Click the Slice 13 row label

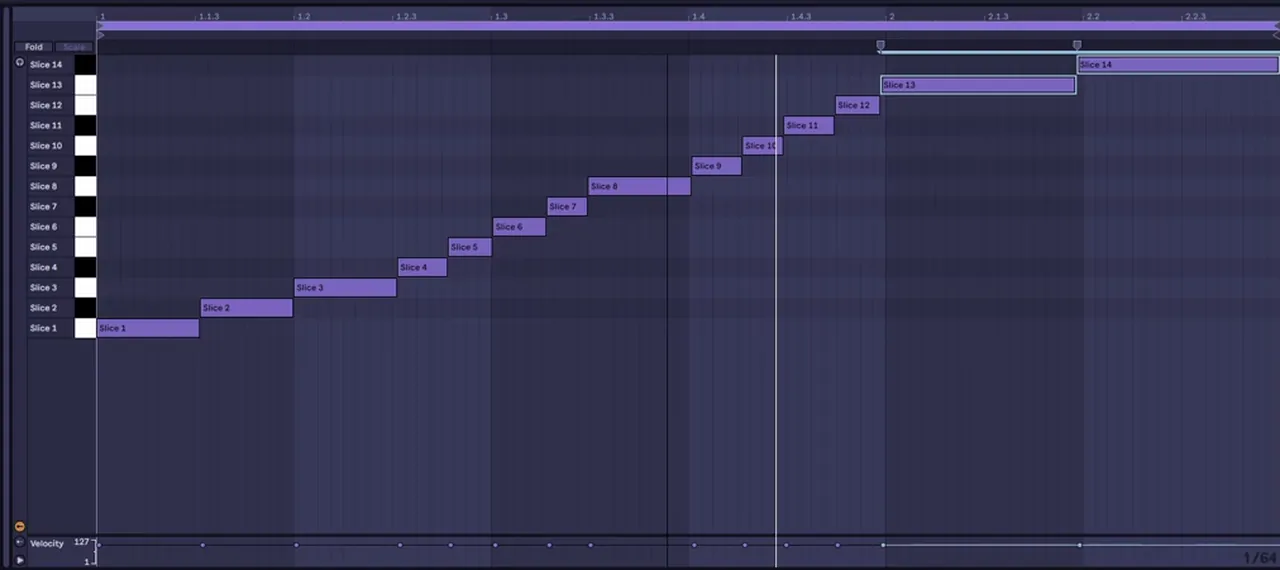click(x=46, y=85)
